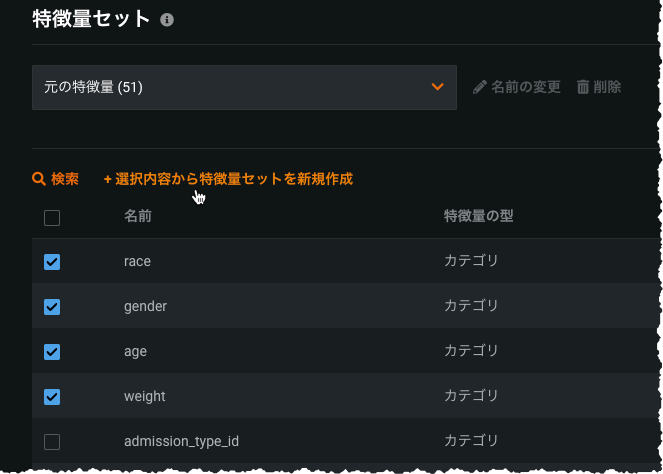
Task: Click the info icon beside 特徴量セット
Action: point(167,20)
